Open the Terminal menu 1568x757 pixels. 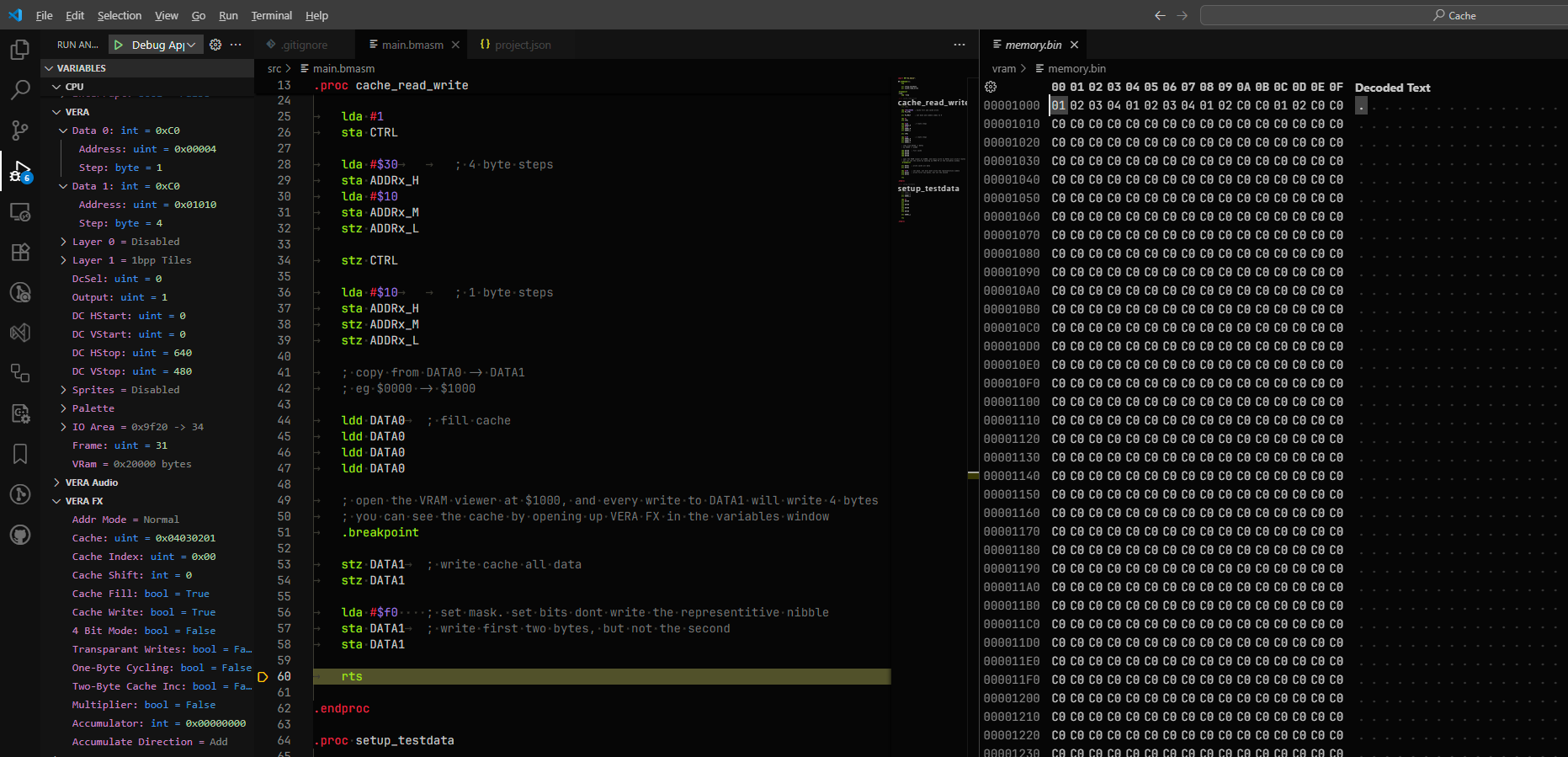pos(272,15)
